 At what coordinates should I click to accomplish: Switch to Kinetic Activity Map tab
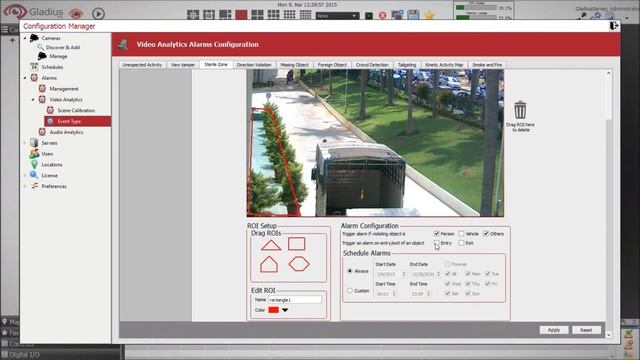(444, 65)
